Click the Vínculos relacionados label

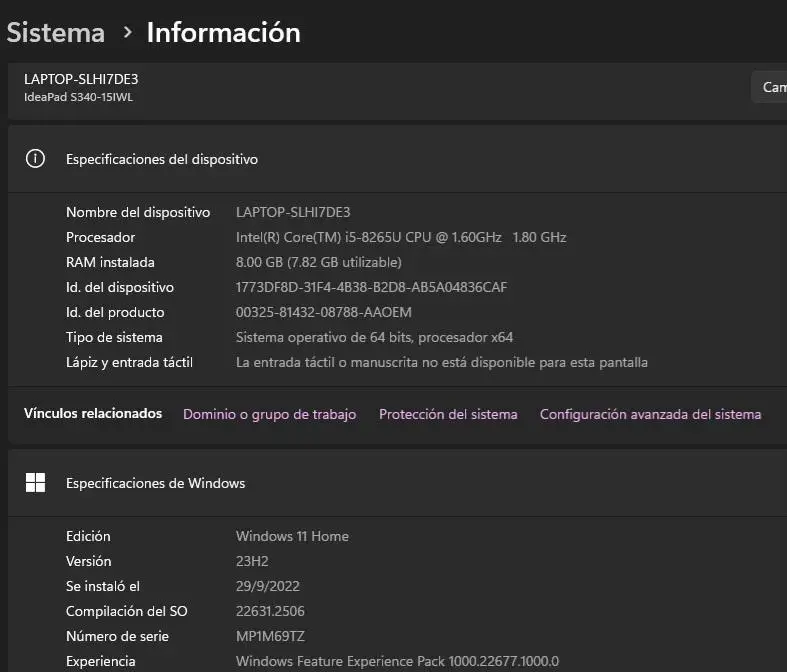tap(93, 414)
